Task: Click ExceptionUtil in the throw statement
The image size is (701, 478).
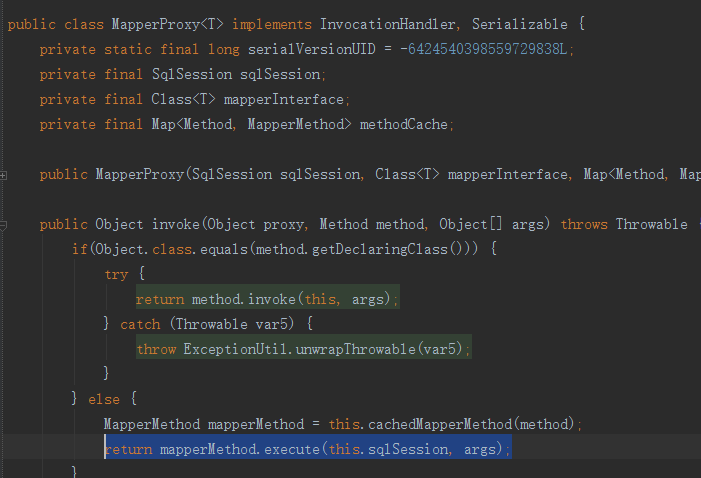Action: [235, 349]
